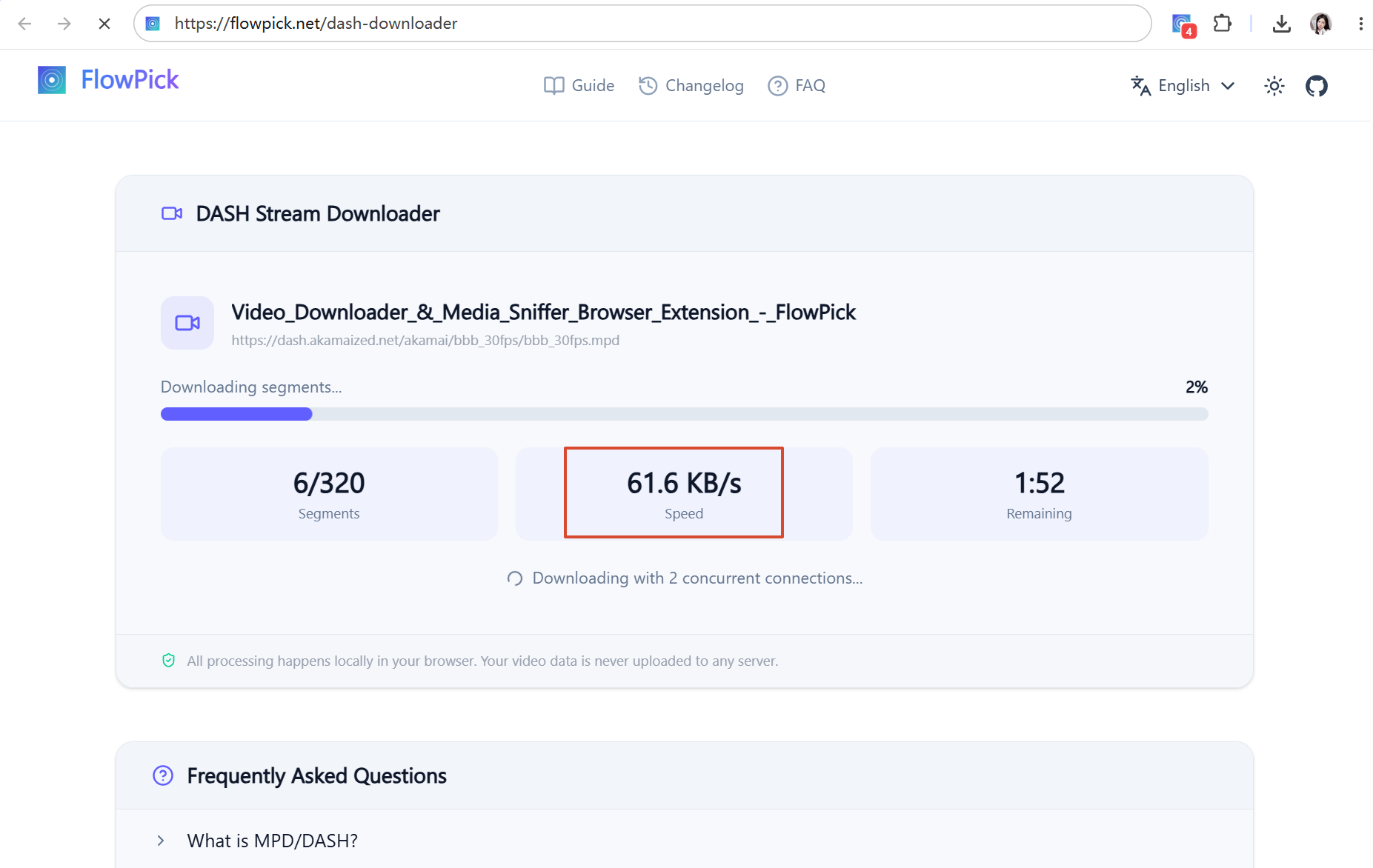
Task: Click the 6/320 Segments stat
Action: point(329,494)
